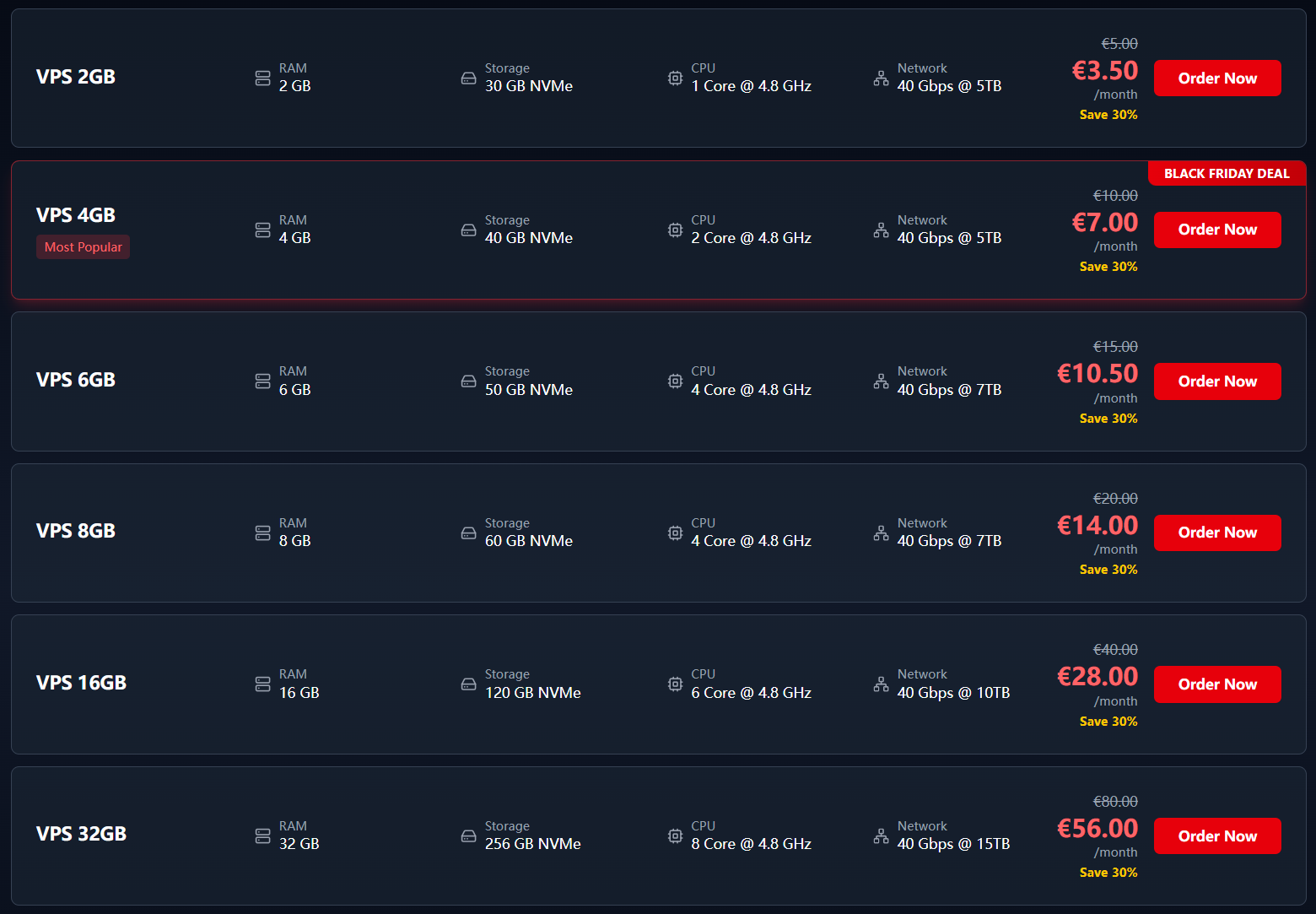Order the VPS 4GB Black Friday plan
Viewport: 1316px width, 914px height.
point(1217,230)
